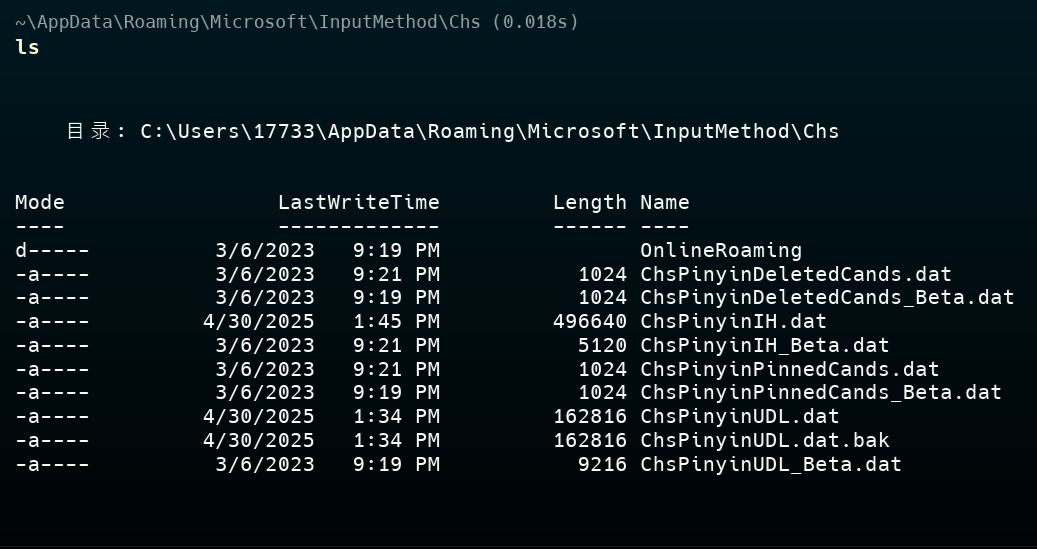Select the ChsPinyinDeletedCands.dat filename

pos(795,275)
